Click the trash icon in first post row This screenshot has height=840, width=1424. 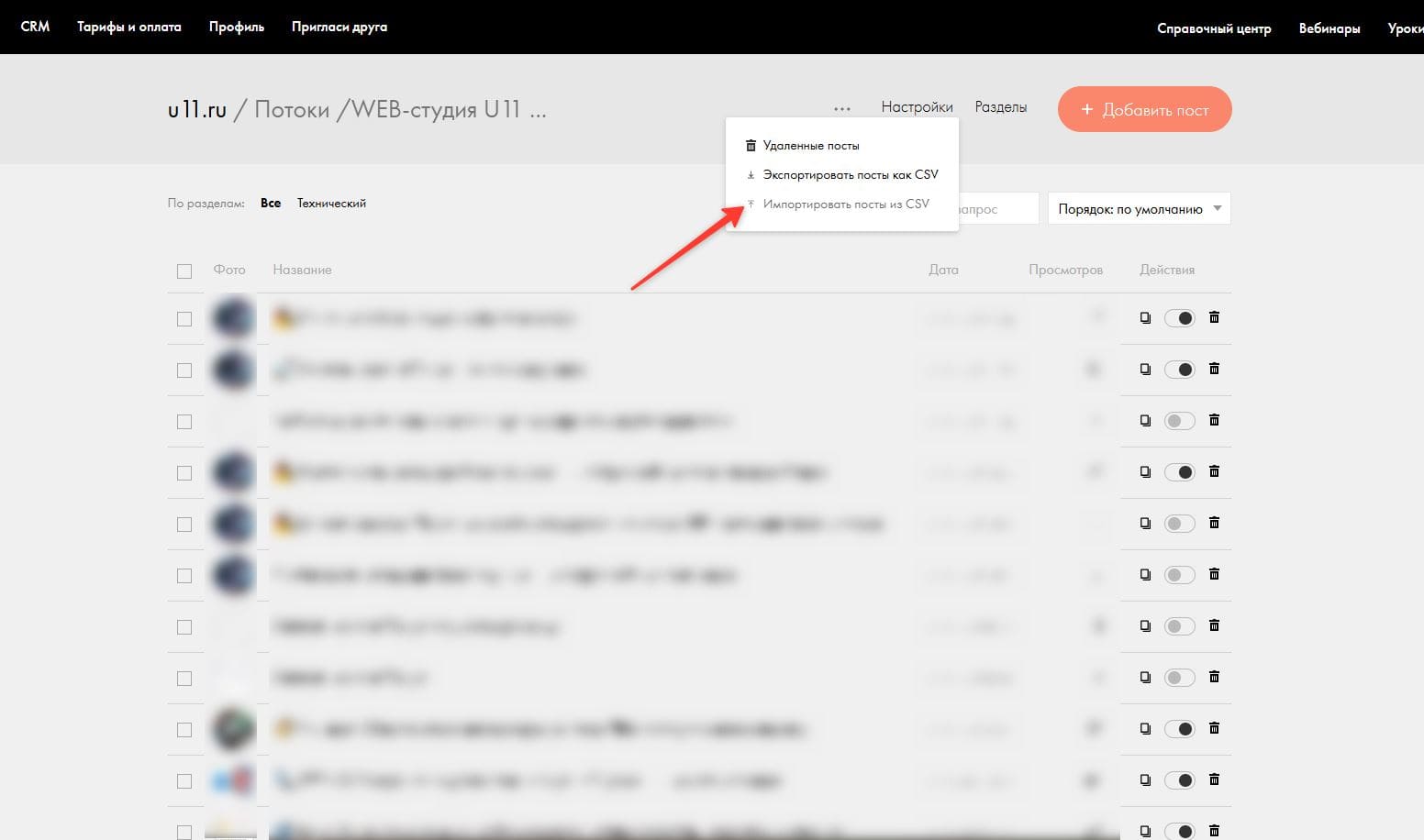pyautogui.click(x=1214, y=317)
